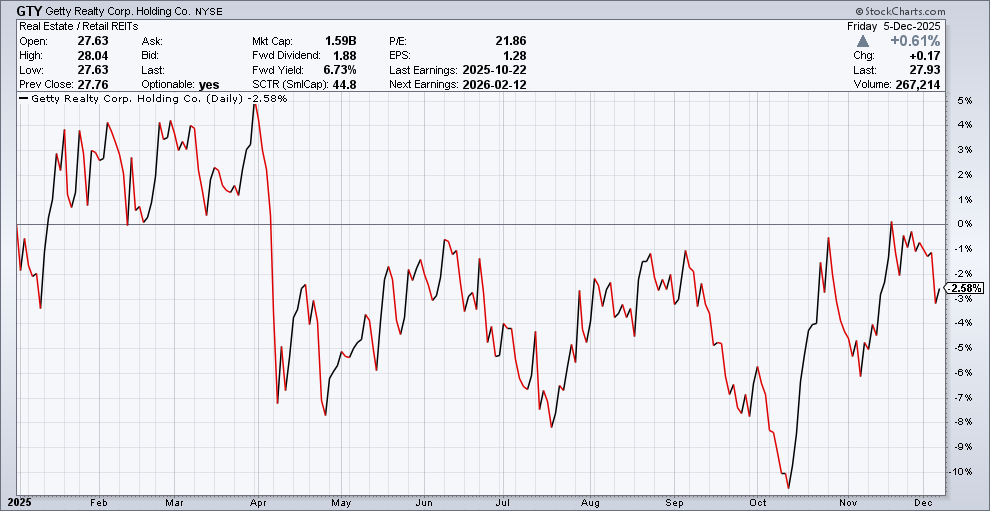Open the Real Estate / Retail REITs sector label
This screenshot has height=511, width=990.
click(79, 25)
